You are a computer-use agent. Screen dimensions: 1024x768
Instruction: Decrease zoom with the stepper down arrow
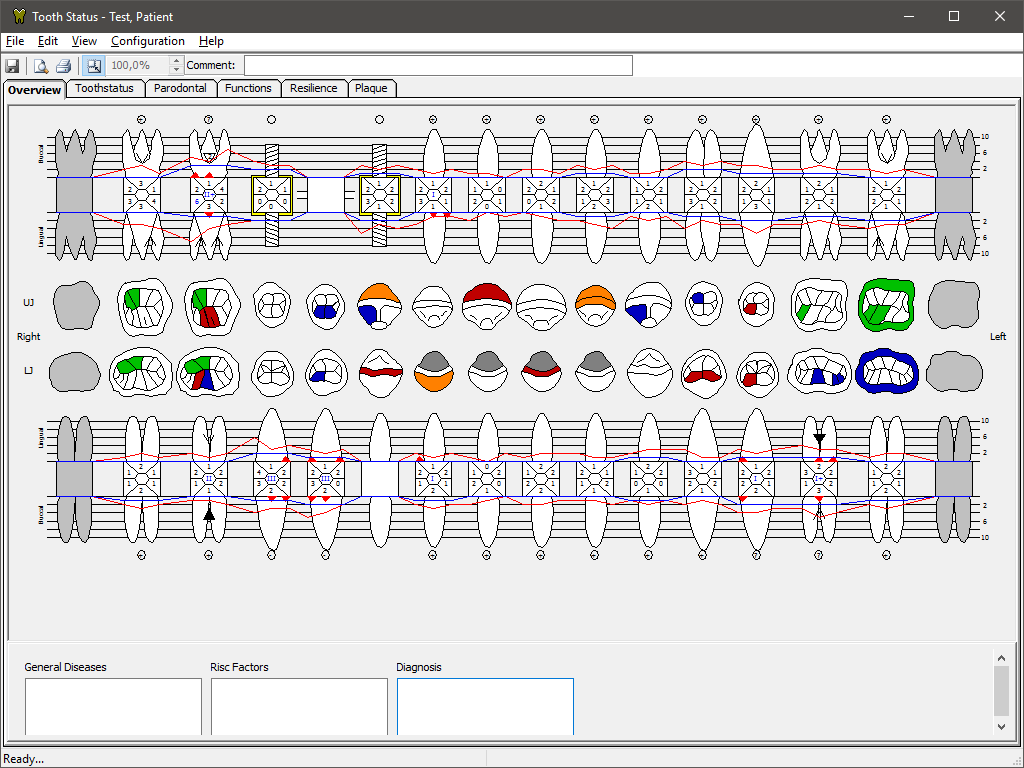click(177, 71)
